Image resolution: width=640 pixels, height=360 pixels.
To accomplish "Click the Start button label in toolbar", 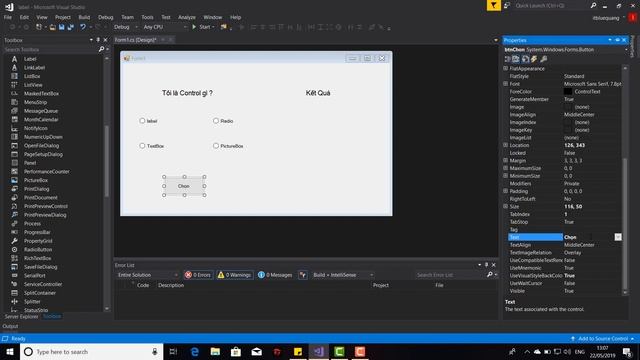I will pyautogui.click(x=204, y=27).
